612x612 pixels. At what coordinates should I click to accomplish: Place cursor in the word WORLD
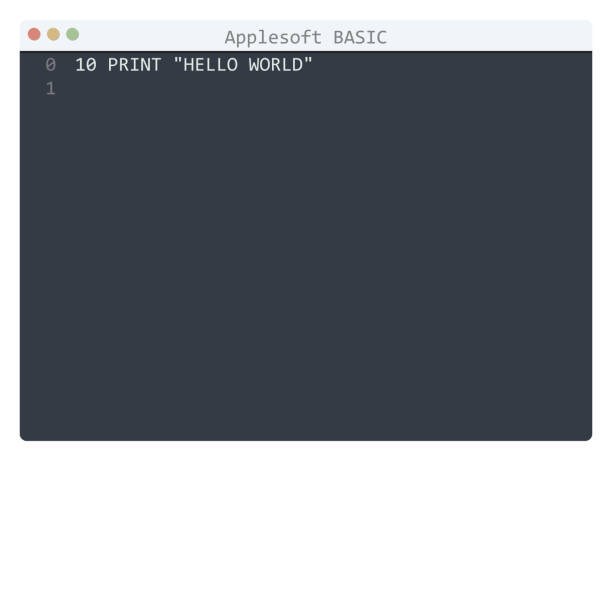pyautogui.click(x=276, y=65)
